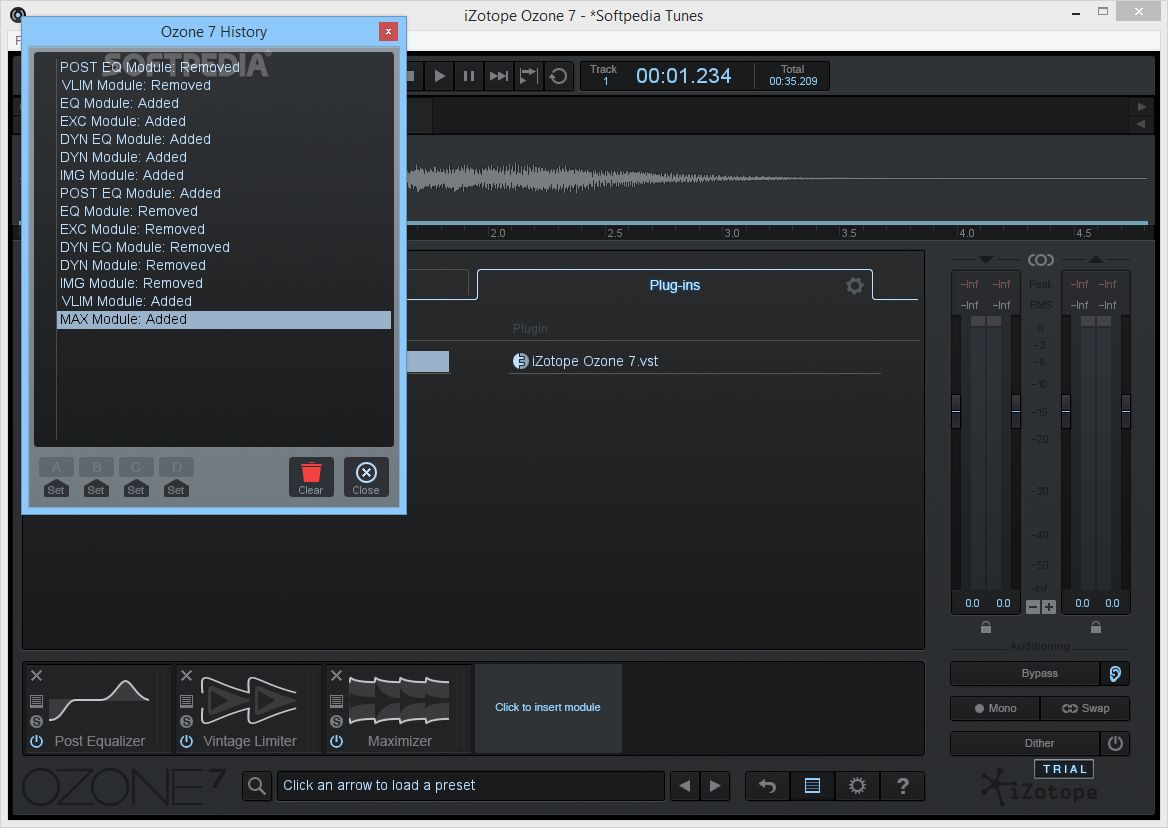Open Maximizer module presets list
This screenshot has height=828, width=1168.
(x=337, y=701)
